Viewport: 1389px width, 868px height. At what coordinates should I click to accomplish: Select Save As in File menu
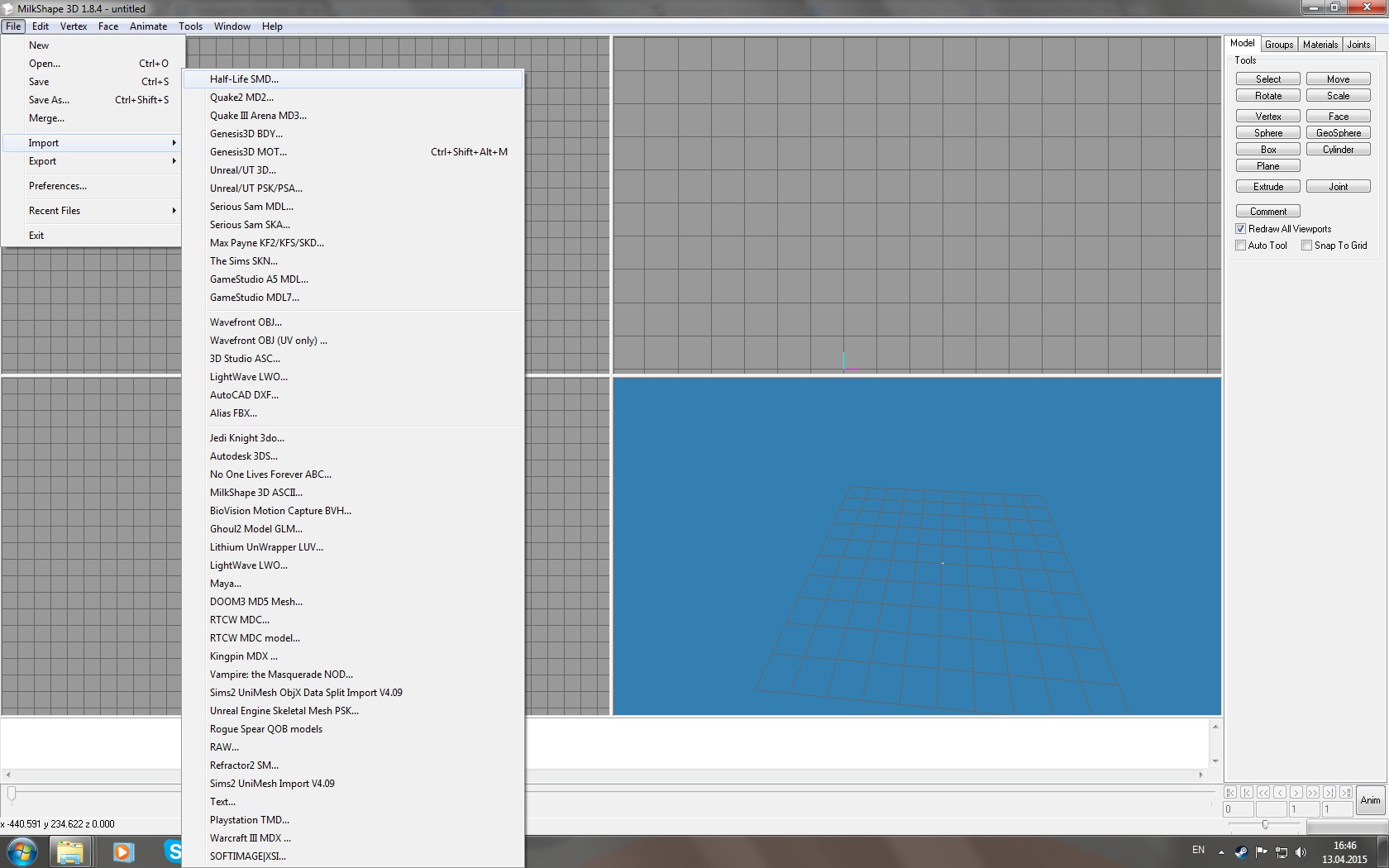92,100
